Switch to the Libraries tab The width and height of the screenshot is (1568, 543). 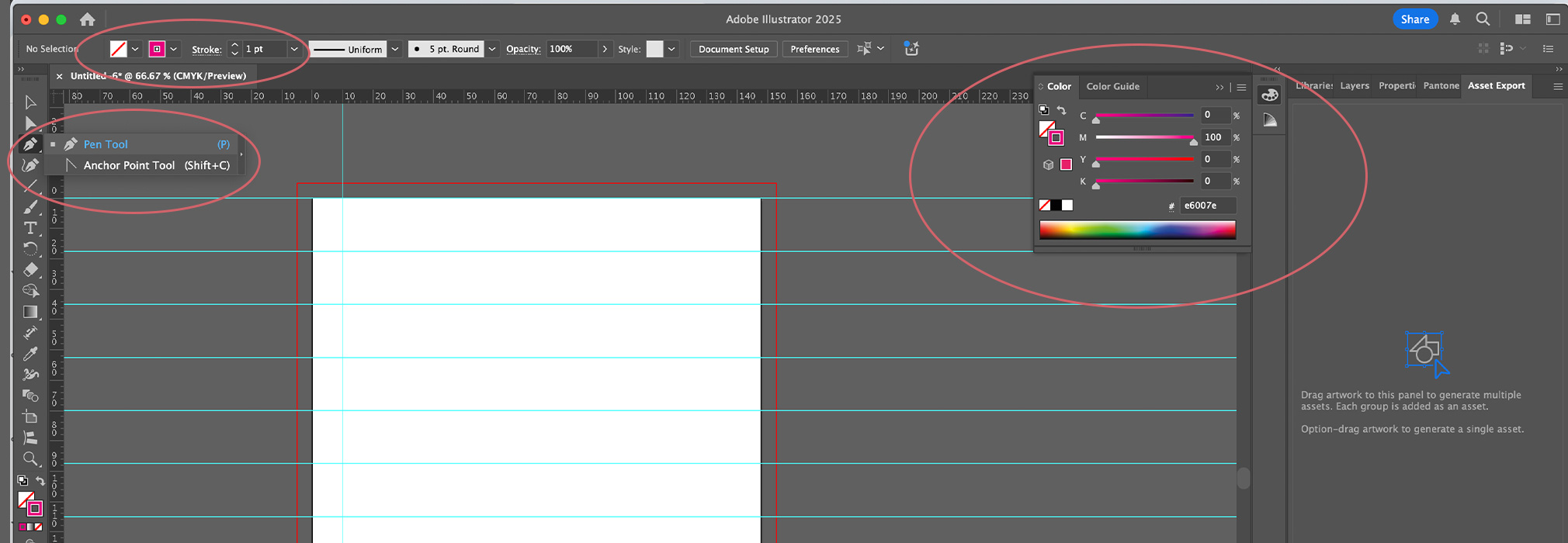pyautogui.click(x=1314, y=86)
